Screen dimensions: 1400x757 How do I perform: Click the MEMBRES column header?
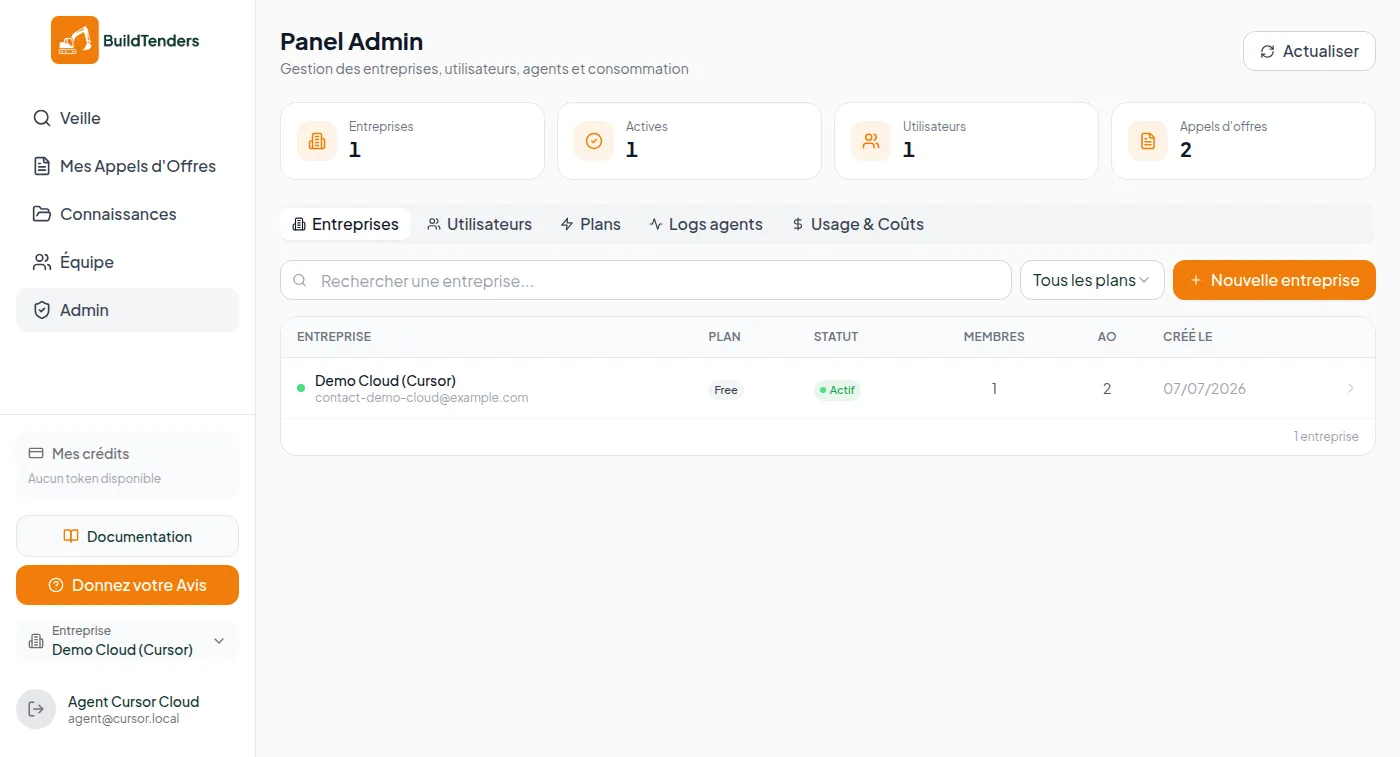tap(994, 337)
